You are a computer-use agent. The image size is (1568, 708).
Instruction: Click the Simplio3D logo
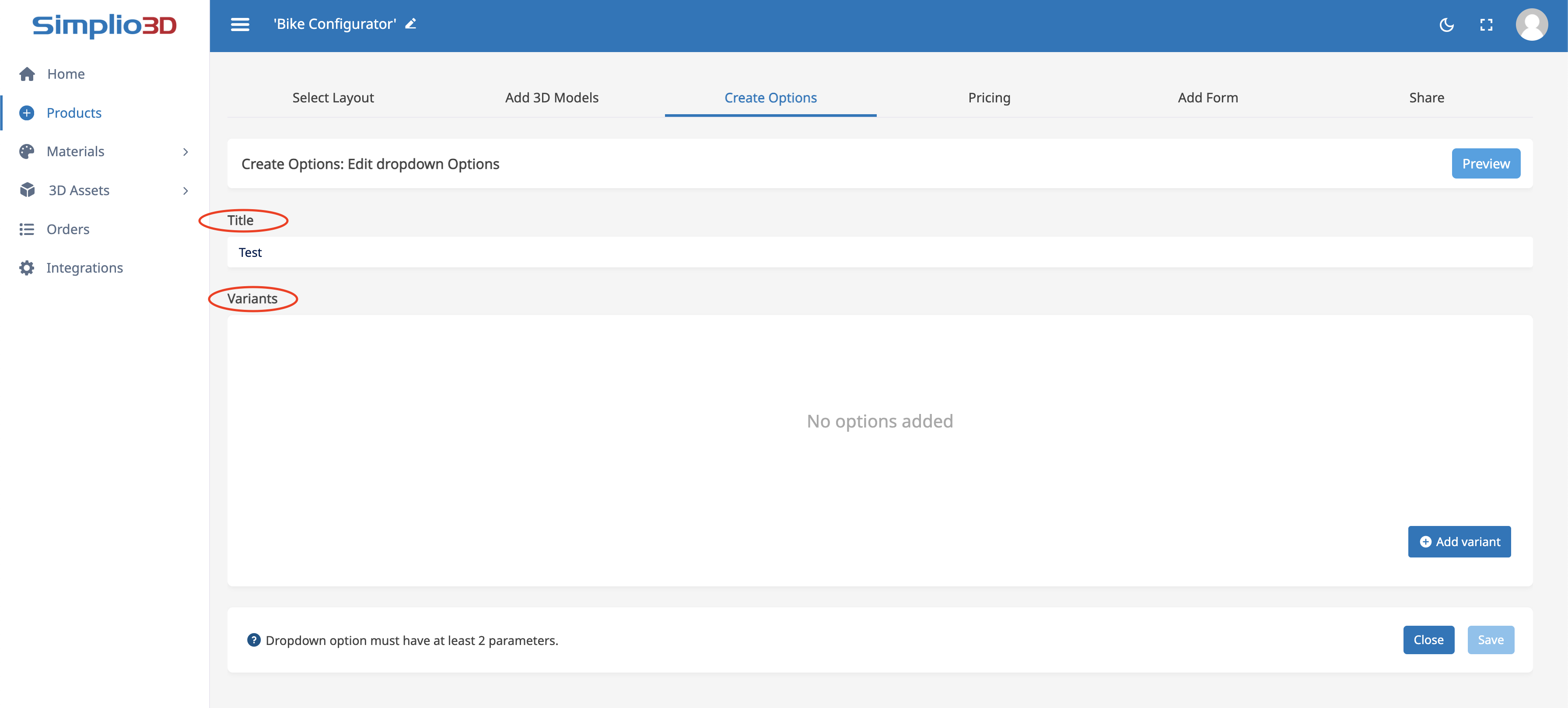[x=105, y=25]
